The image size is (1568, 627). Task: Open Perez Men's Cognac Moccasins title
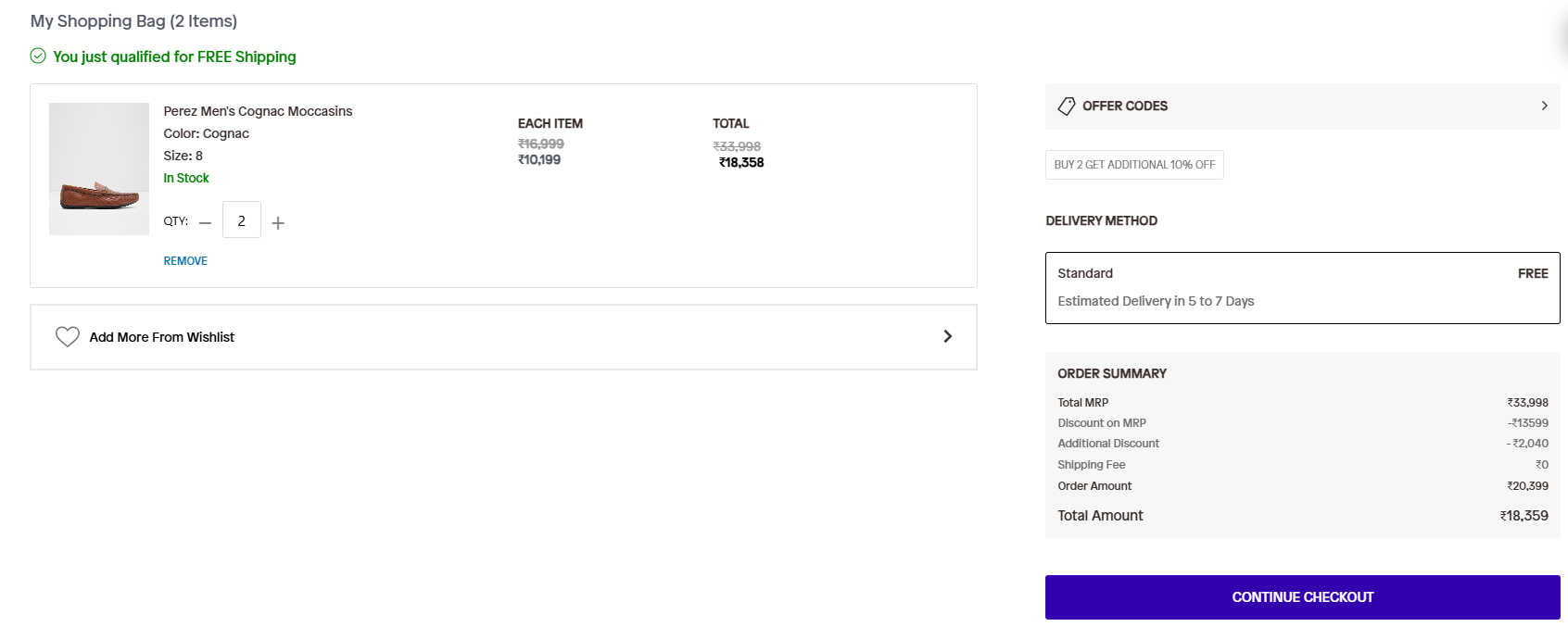(258, 111)
